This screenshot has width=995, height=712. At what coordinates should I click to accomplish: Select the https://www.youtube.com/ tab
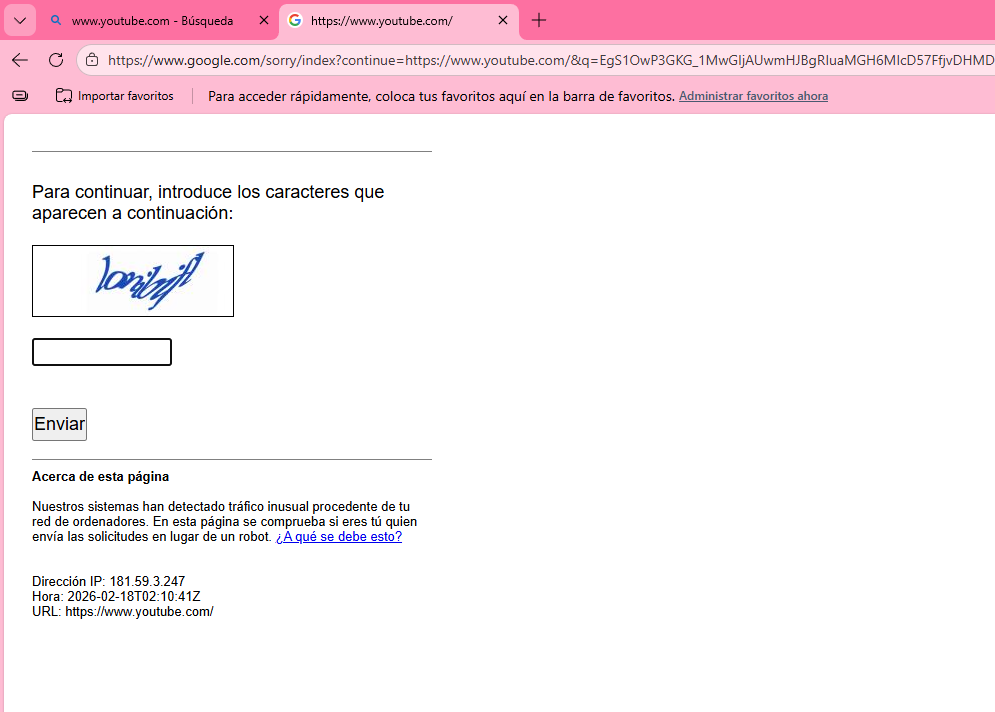coord(399,21)
